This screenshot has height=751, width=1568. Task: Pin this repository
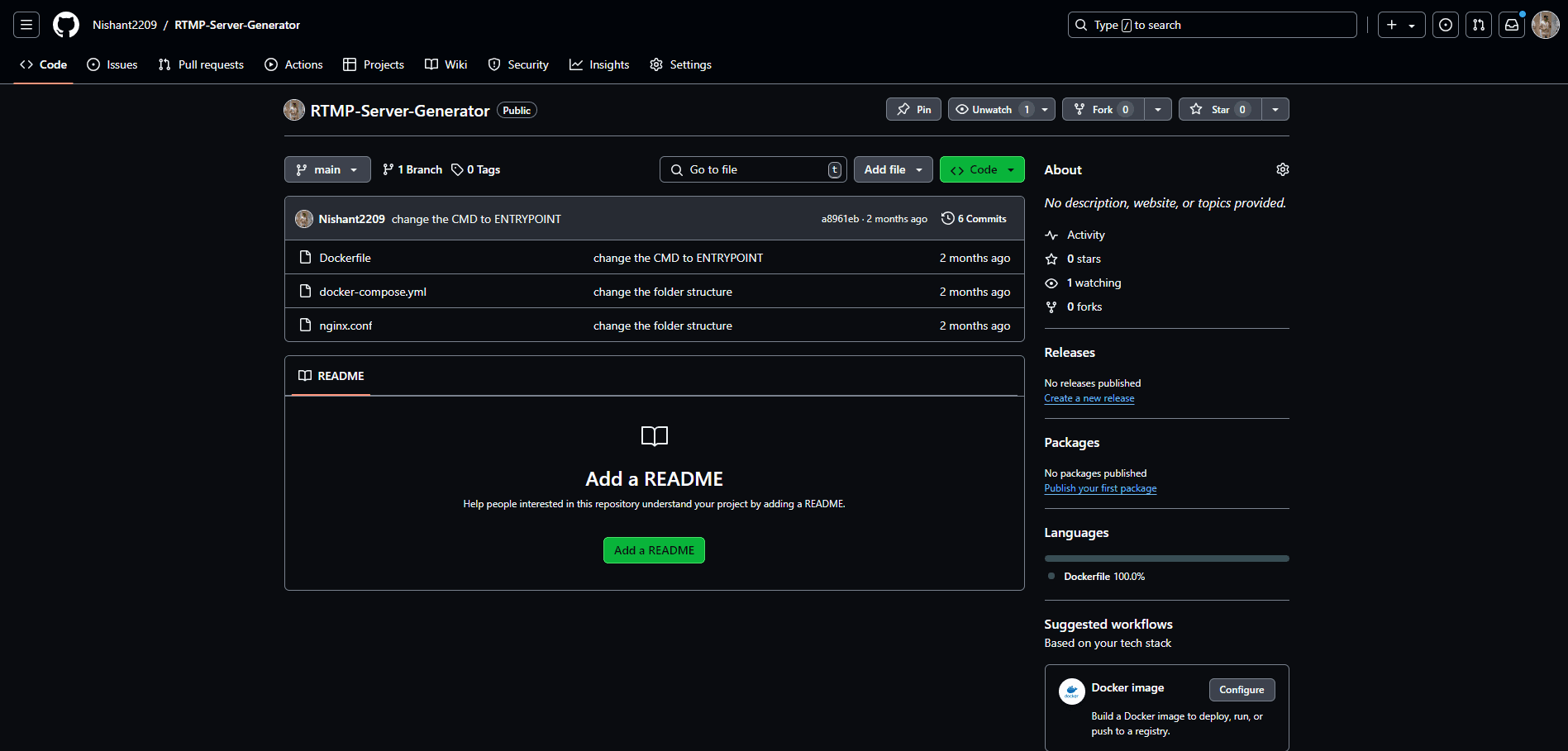tap(913, 109)
